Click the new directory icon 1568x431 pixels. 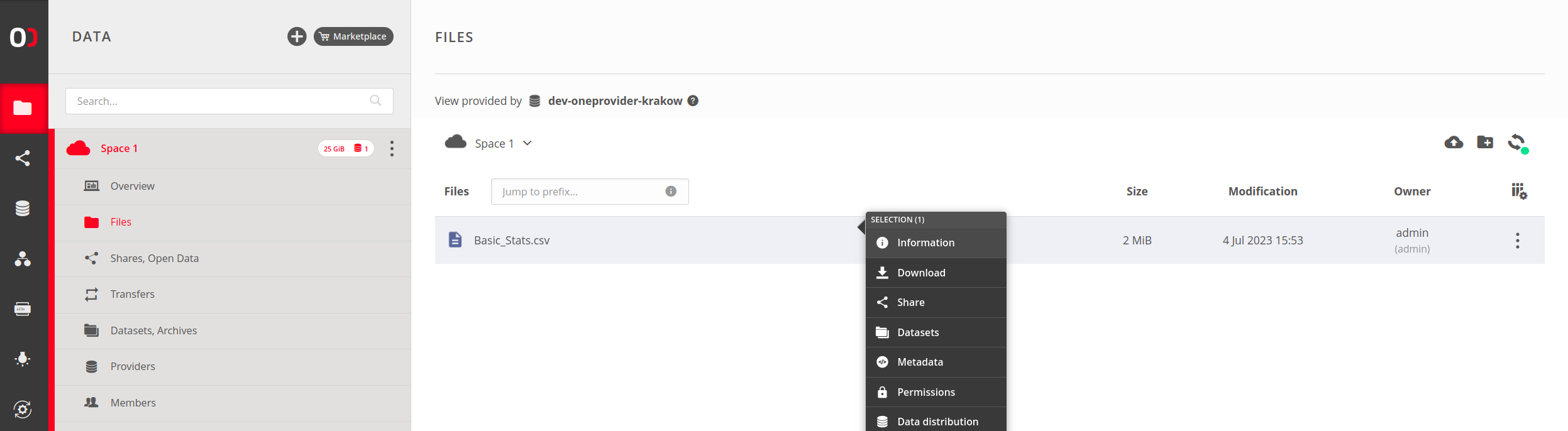pos(1485,142)
